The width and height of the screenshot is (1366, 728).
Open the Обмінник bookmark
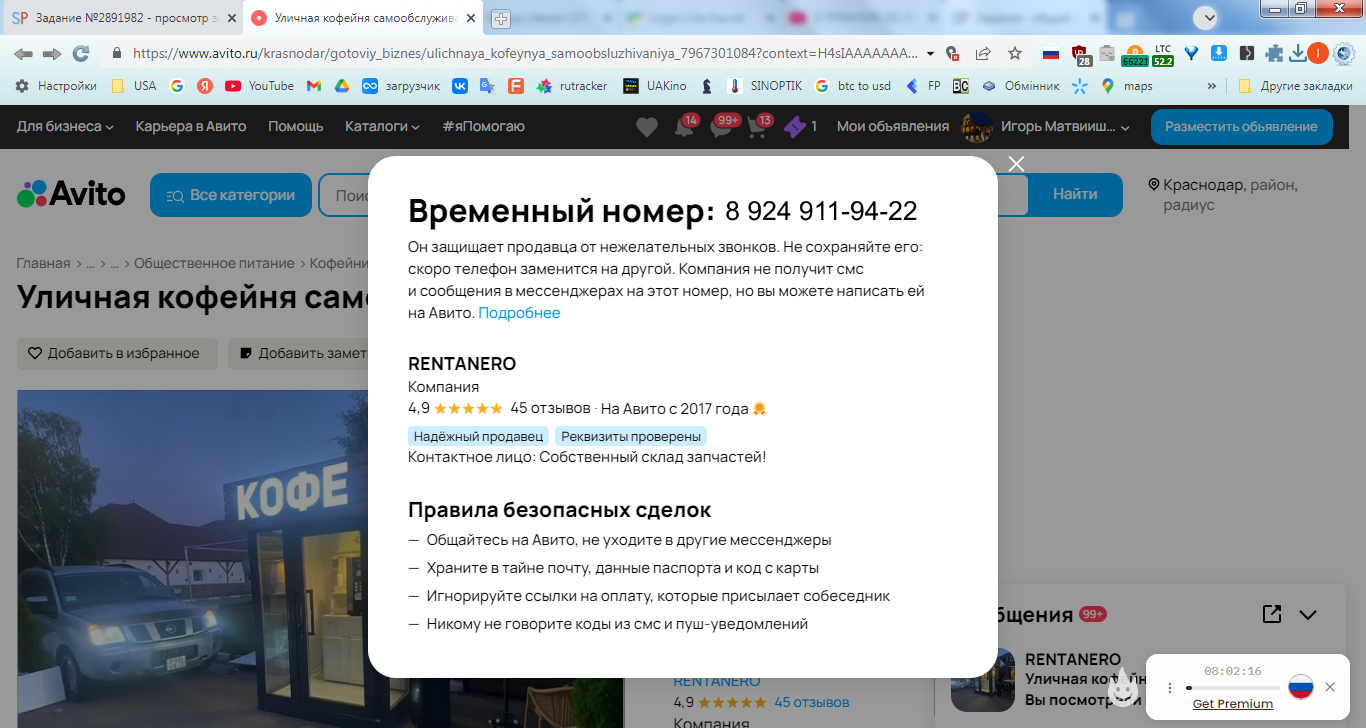click(x=1020, y=86)
